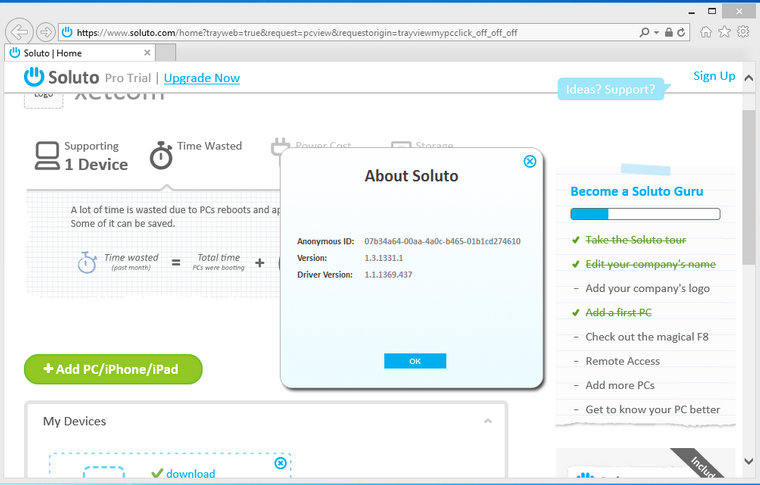The width and height of the screenshot is (760, 485).
Task: Maximize the browser window
Action: pos(712,11)
